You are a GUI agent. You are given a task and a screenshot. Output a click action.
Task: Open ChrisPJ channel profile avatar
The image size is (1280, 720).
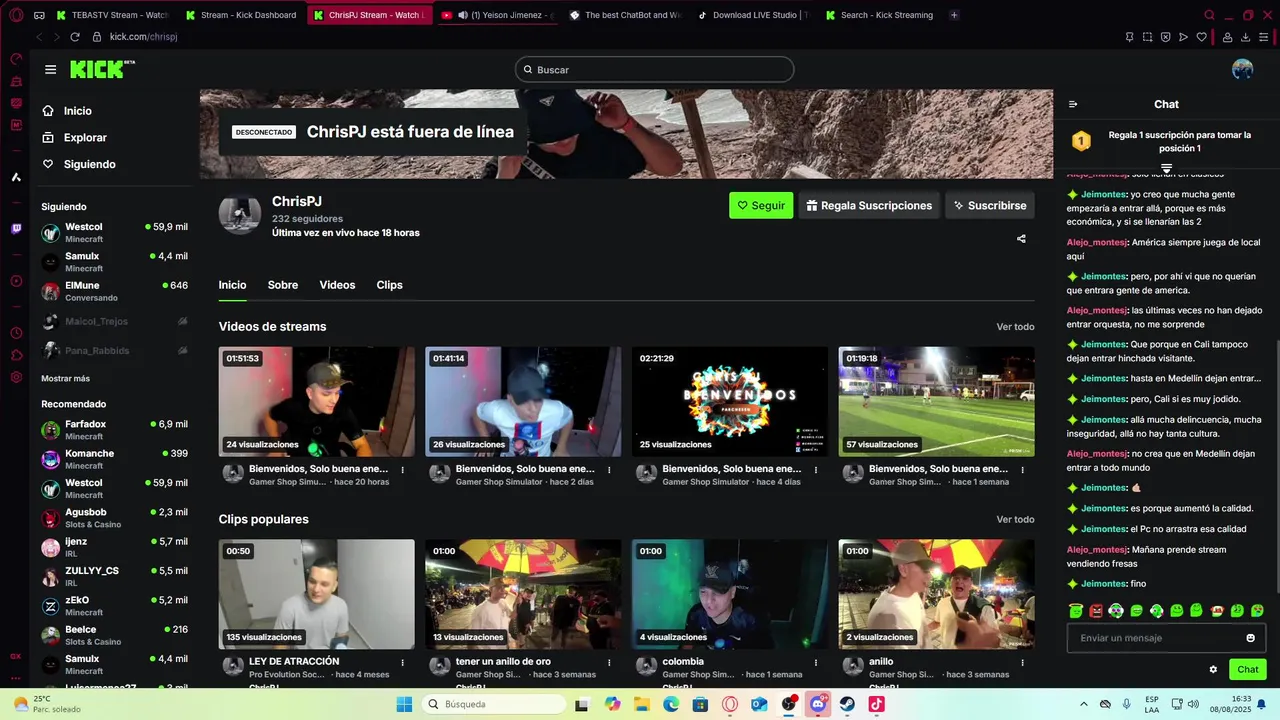(240, 215)
